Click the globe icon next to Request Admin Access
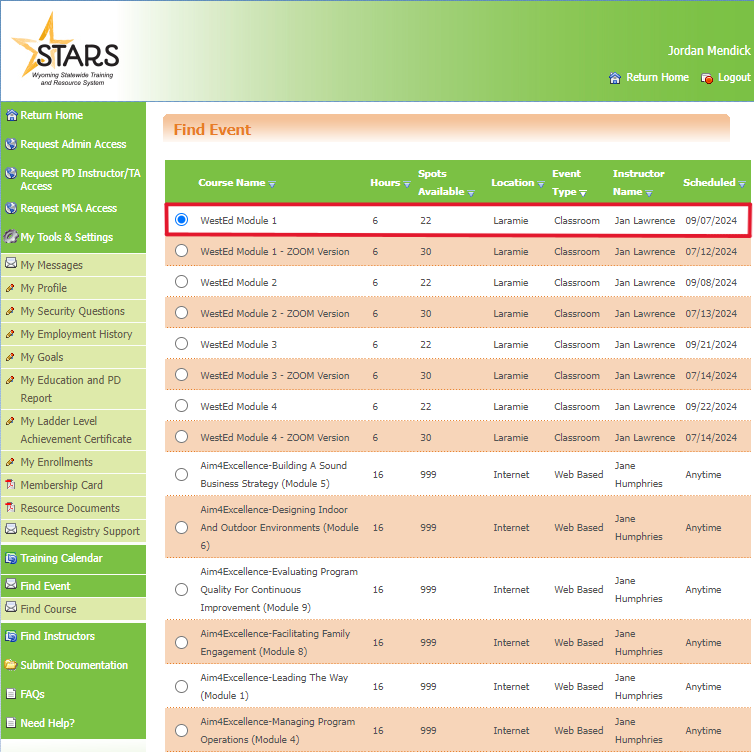 (11, 144)
